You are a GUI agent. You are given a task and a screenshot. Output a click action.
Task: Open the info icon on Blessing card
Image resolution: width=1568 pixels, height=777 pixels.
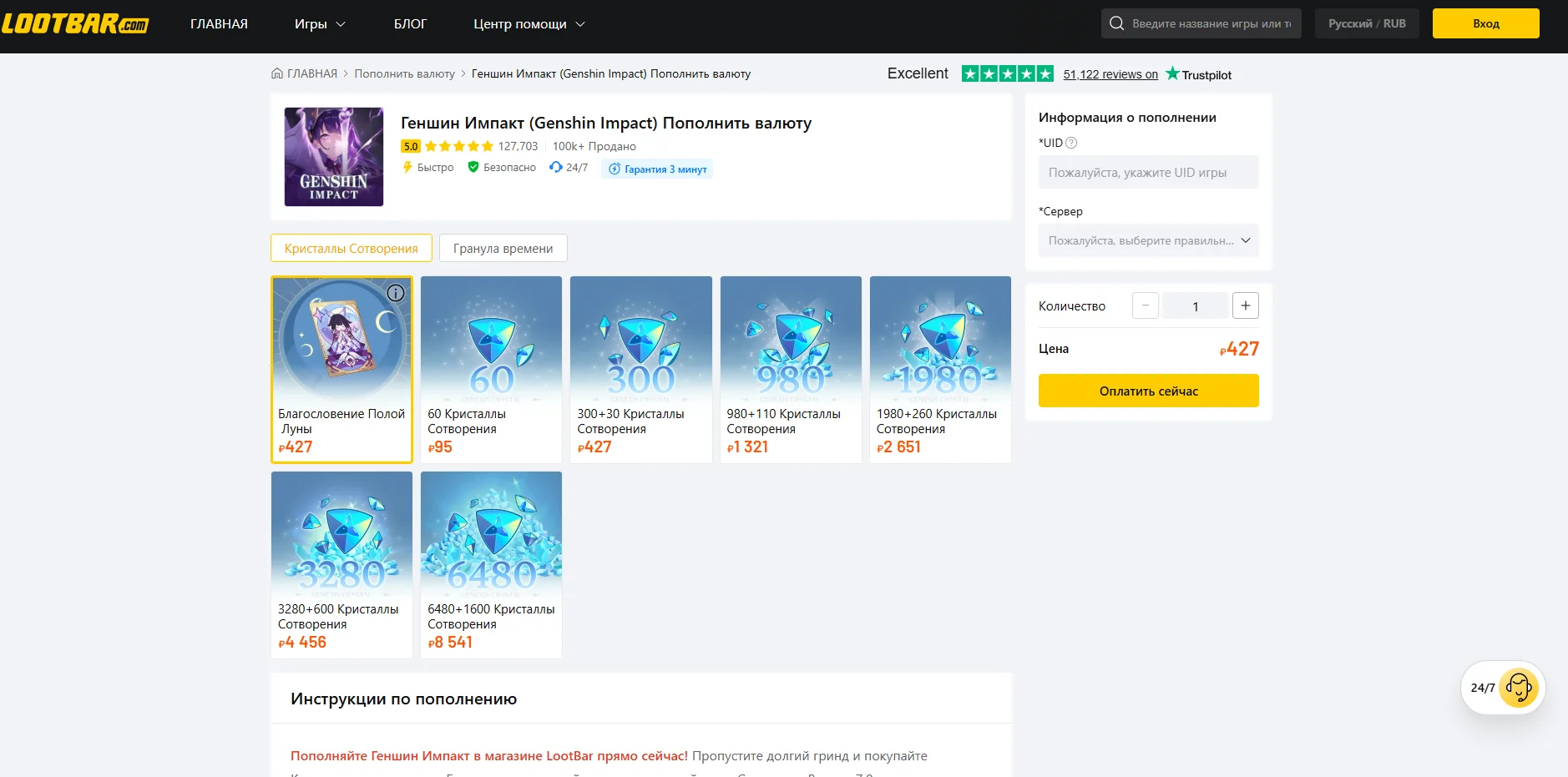click(x=396, y=293)
